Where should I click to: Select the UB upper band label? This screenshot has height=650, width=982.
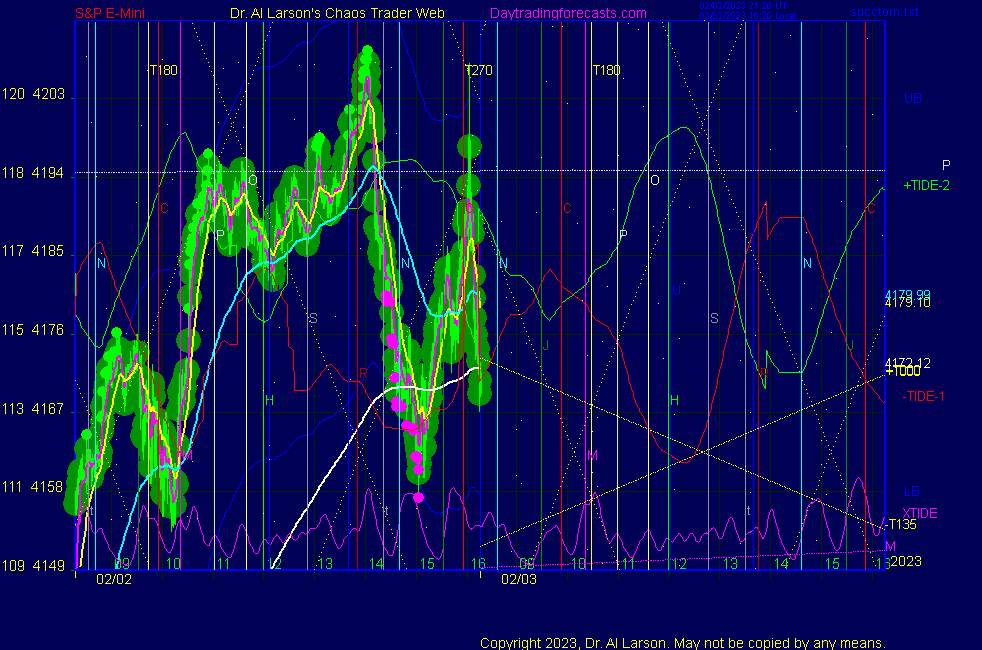point(912,98)
